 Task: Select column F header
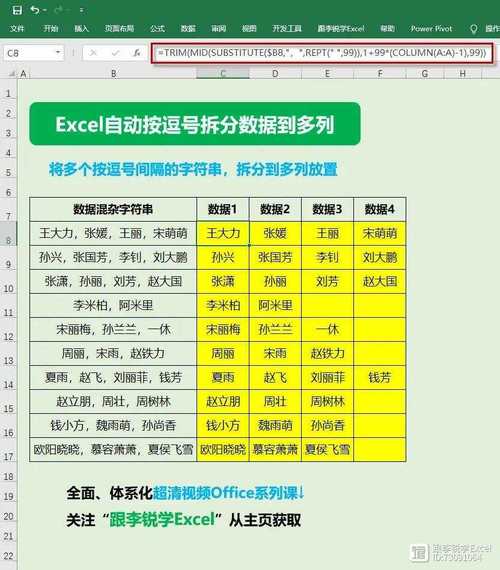tap(380, 74)
